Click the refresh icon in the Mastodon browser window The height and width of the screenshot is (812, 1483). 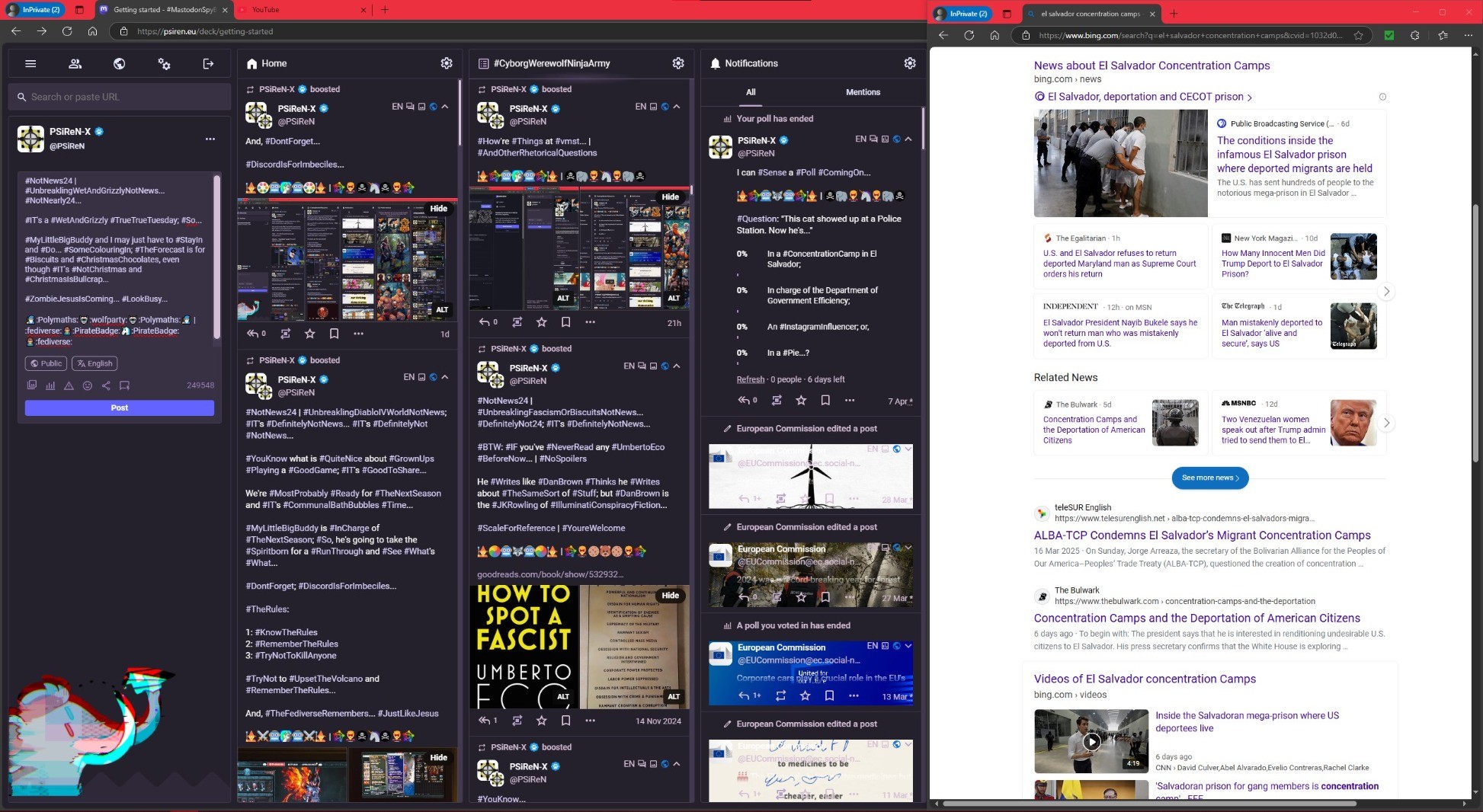pos(67,31)
